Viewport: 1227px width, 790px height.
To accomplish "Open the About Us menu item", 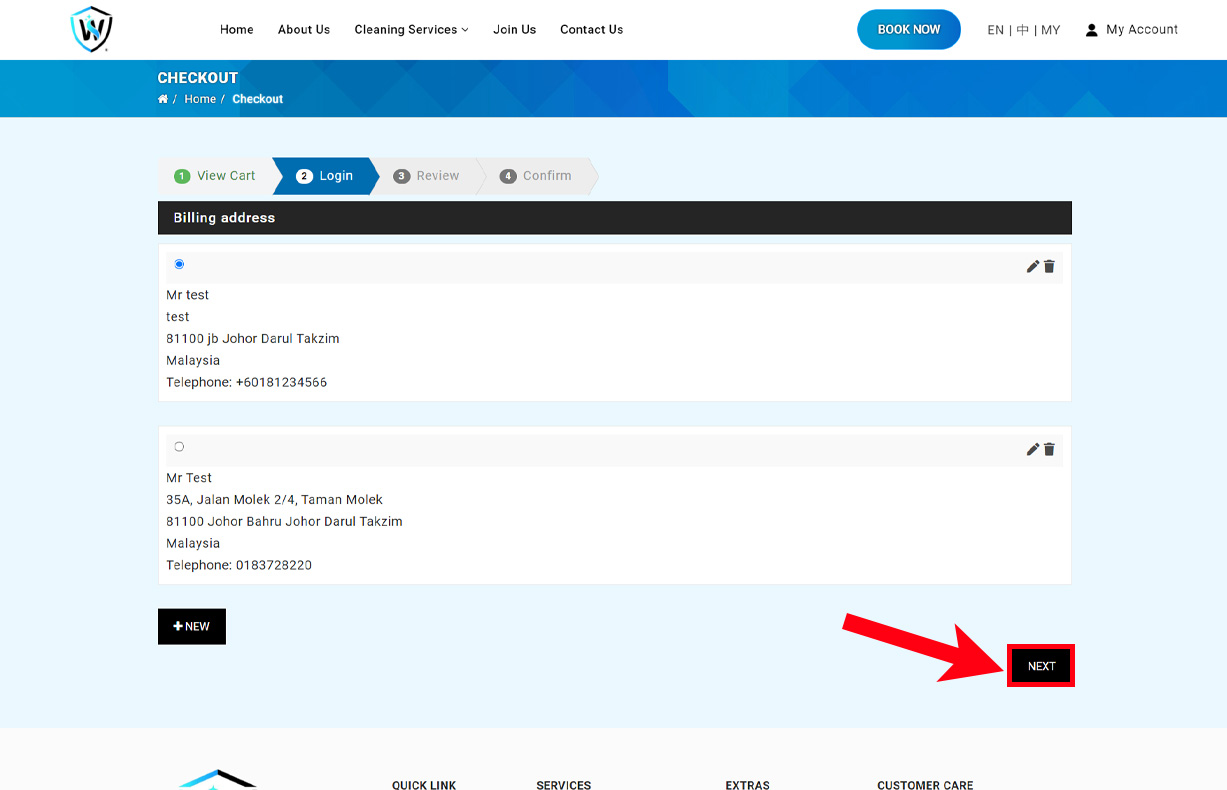I will (x=304, y=30).
